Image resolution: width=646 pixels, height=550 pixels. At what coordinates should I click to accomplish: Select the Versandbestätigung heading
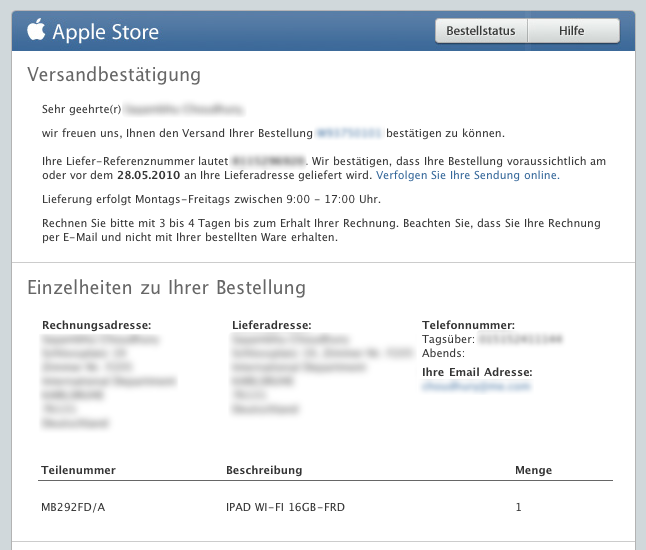coord(114,75)
